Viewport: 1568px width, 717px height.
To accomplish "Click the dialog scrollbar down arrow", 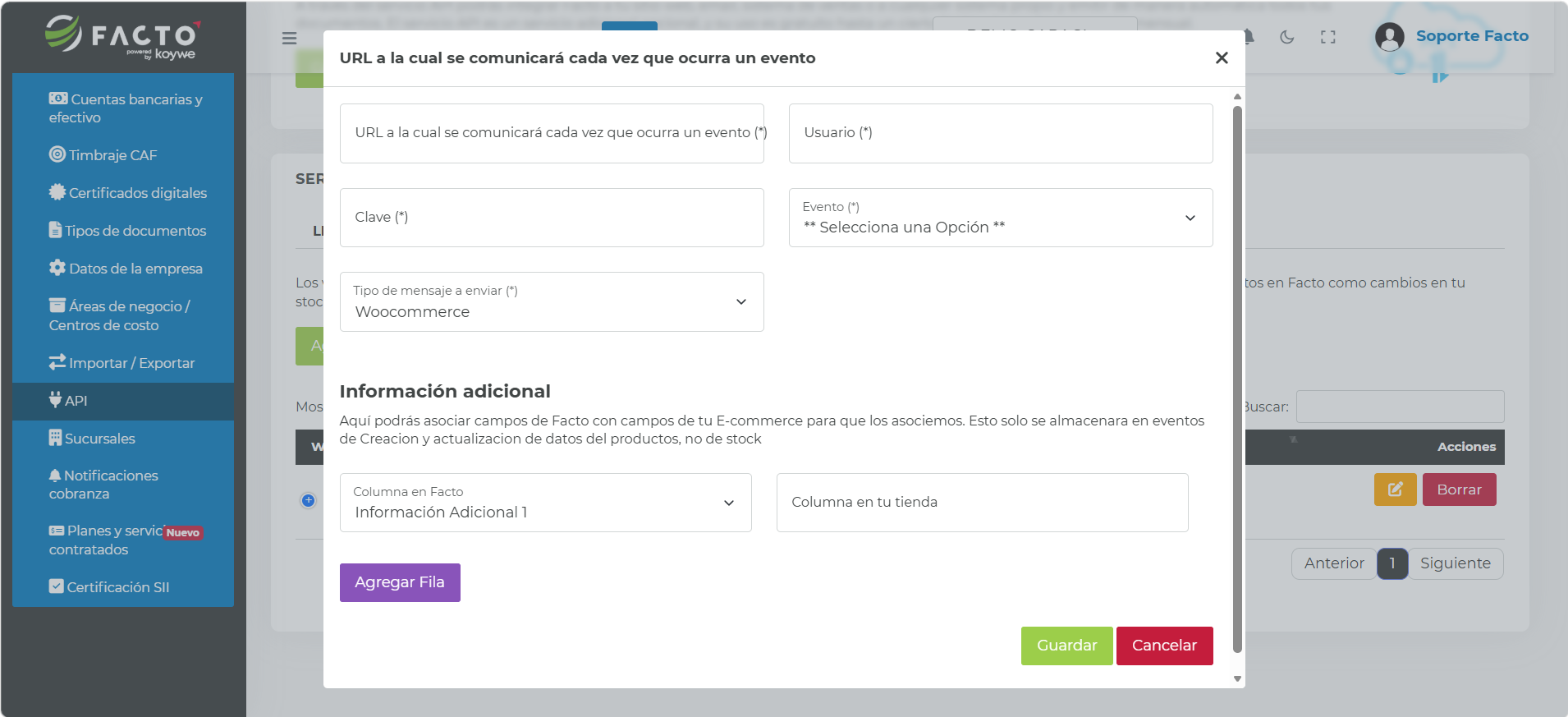I will 1237,678.
